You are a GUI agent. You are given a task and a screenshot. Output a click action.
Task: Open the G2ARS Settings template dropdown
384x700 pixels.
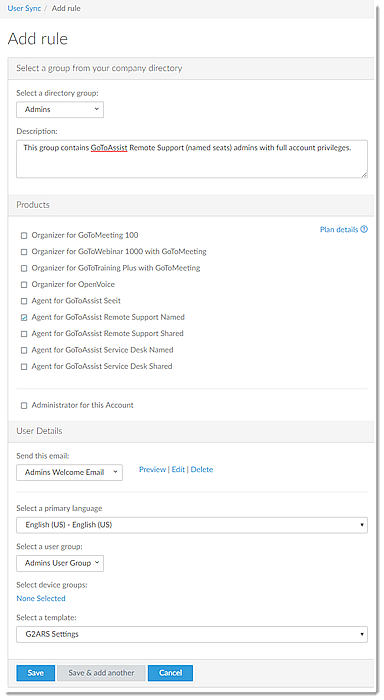point(192,634)
